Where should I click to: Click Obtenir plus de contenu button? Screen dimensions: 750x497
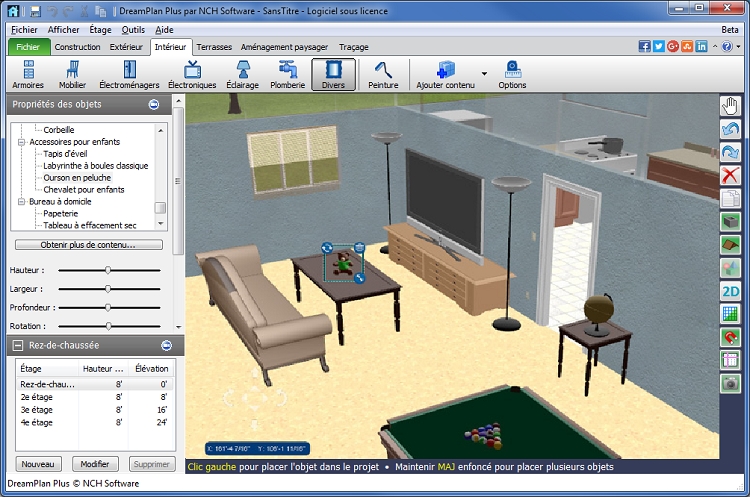(88, 244)
